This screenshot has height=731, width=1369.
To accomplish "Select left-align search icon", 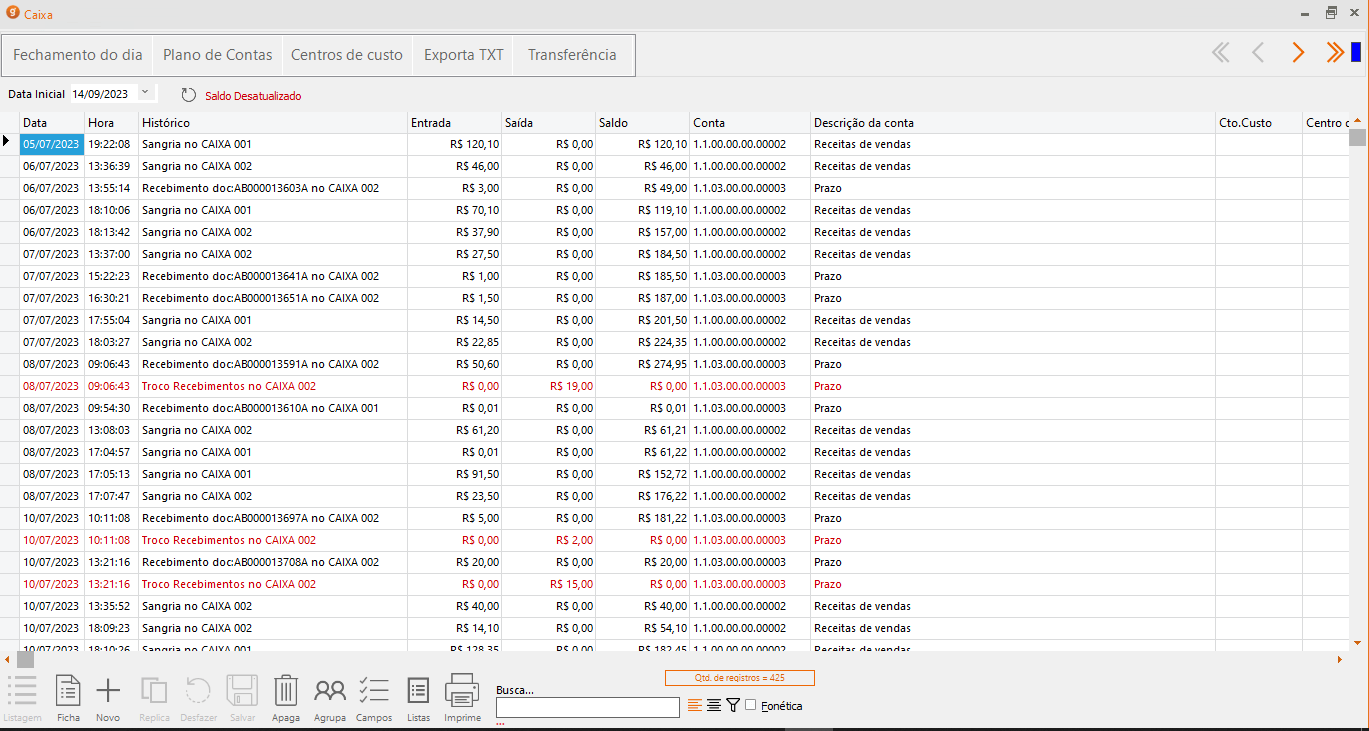I will click(x=695, y=705).
